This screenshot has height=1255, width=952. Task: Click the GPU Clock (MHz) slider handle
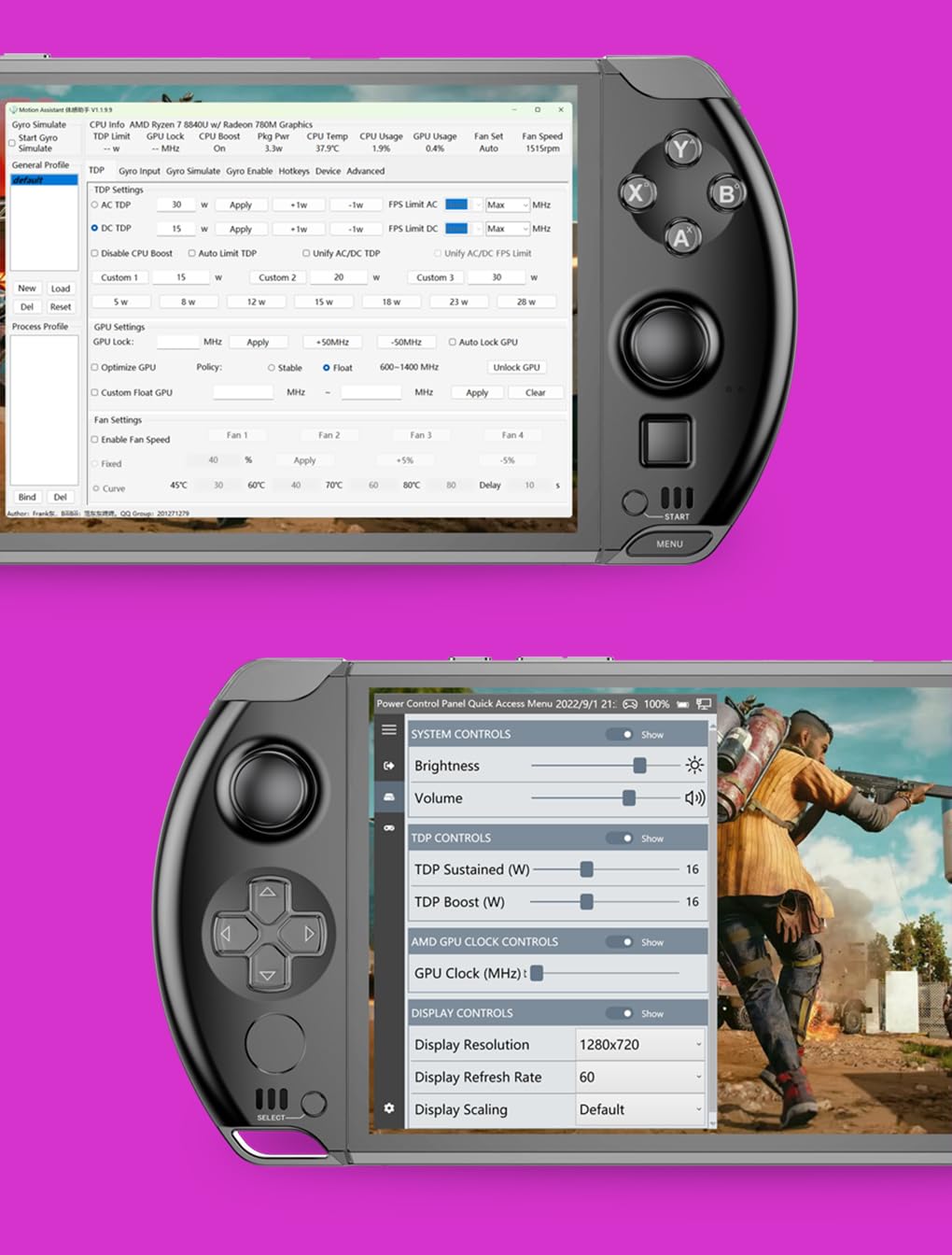[x=537, y=973]
